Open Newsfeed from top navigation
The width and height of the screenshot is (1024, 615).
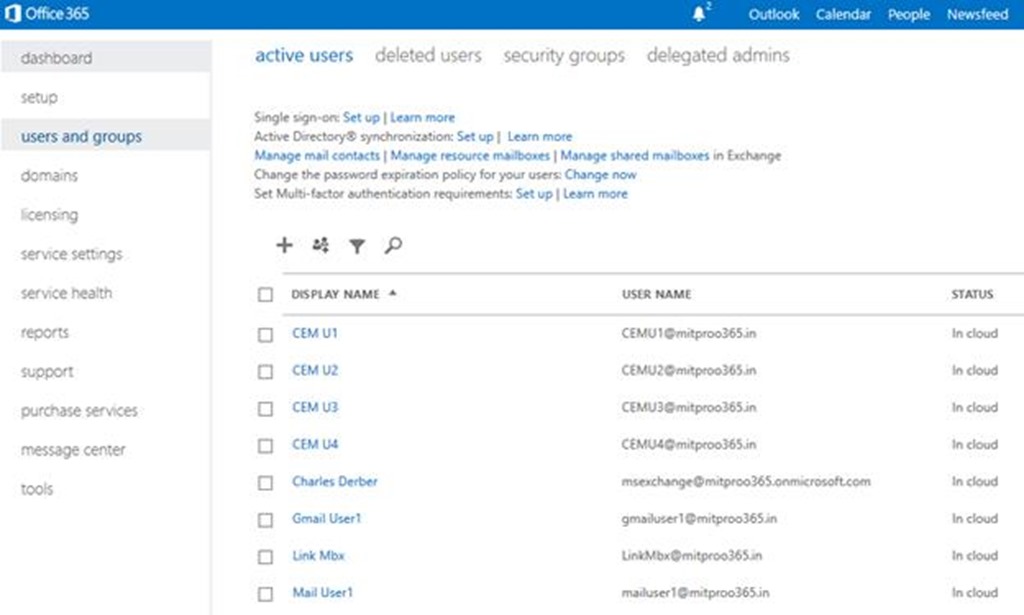click(x=978, y=14)
